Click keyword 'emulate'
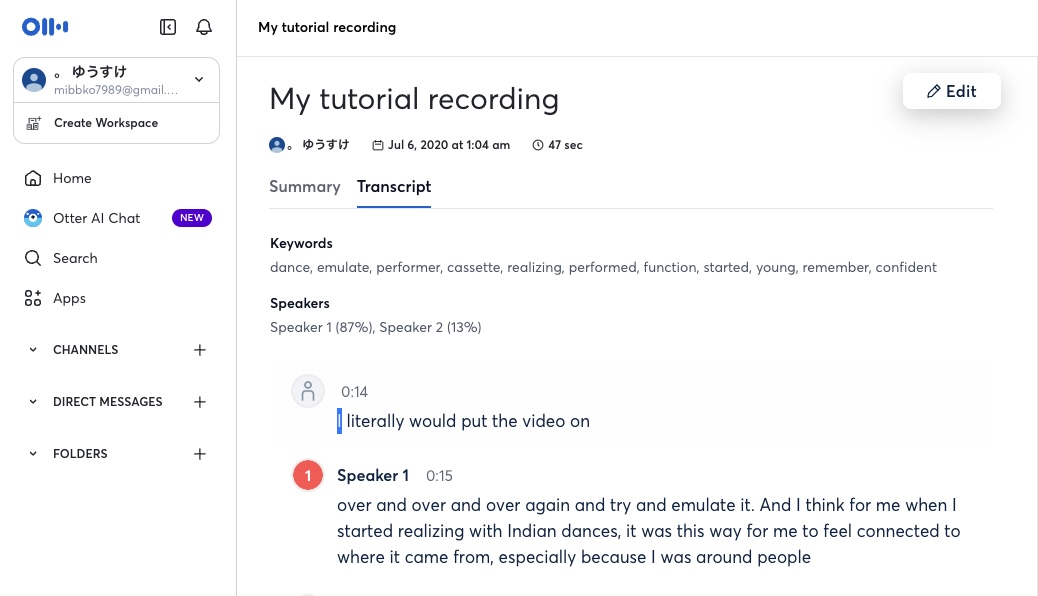 pyautogui.click(x=343, y=267)
